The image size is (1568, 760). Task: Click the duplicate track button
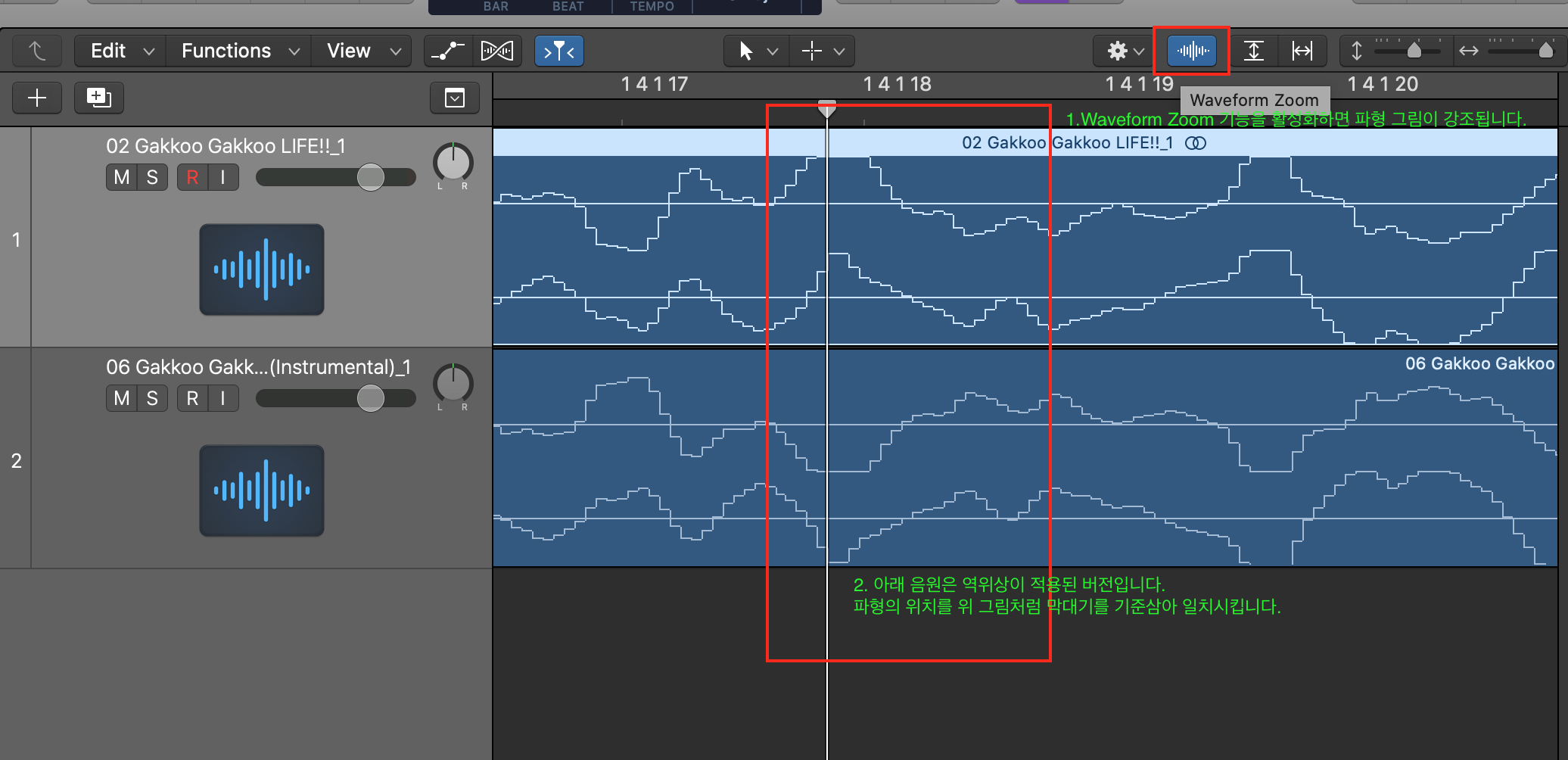pyautogui.click(x=98, y=98)
